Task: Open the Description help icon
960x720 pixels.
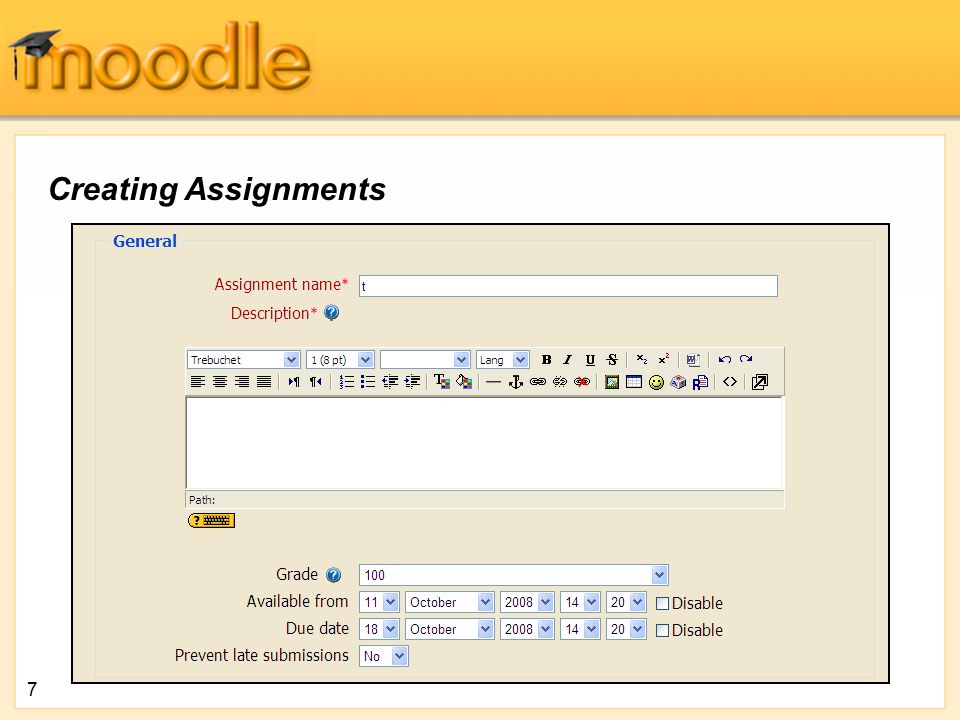Action: tap(331, 313)
